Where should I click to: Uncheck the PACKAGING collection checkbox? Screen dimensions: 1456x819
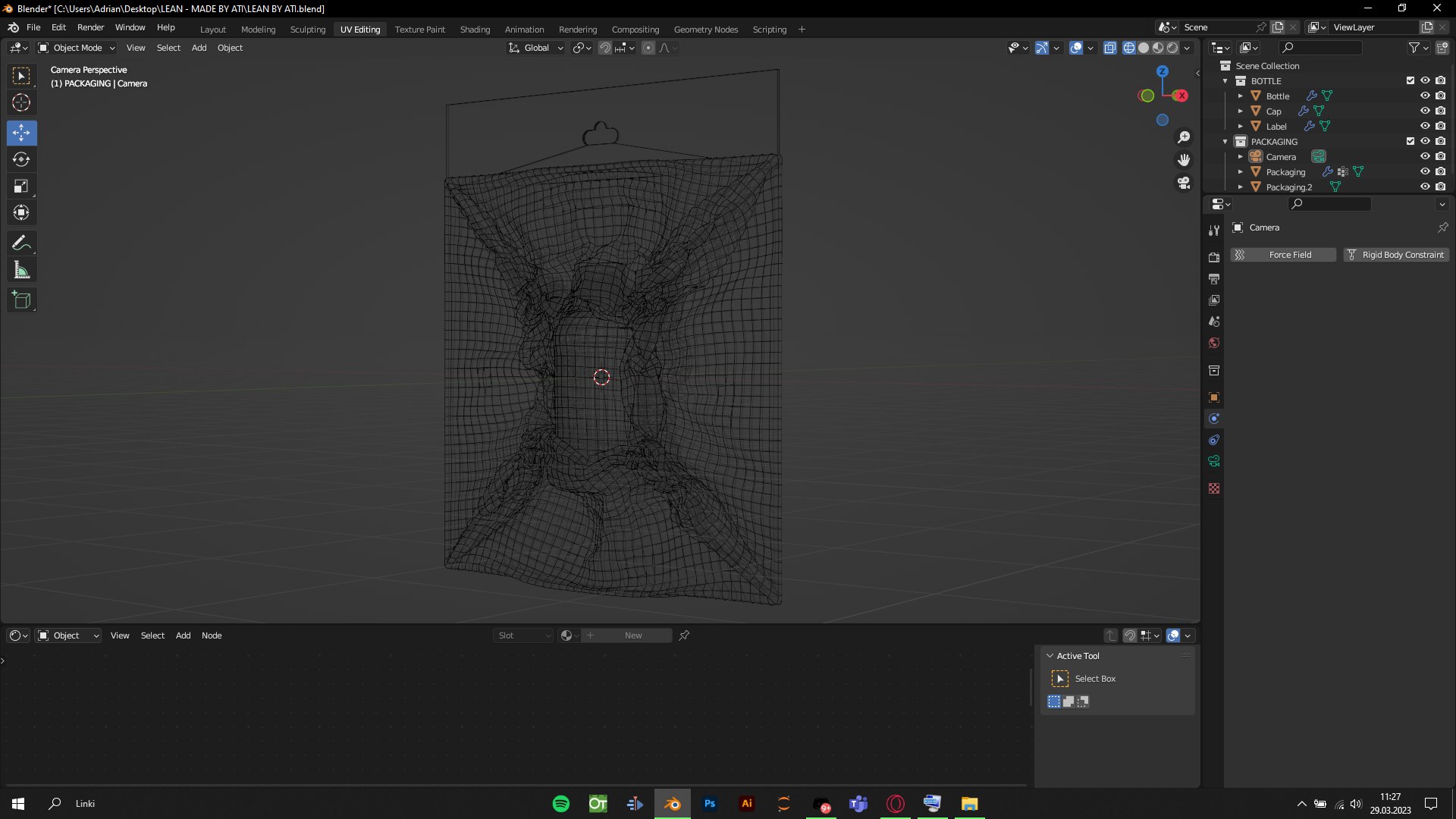tap(1410, 141)
